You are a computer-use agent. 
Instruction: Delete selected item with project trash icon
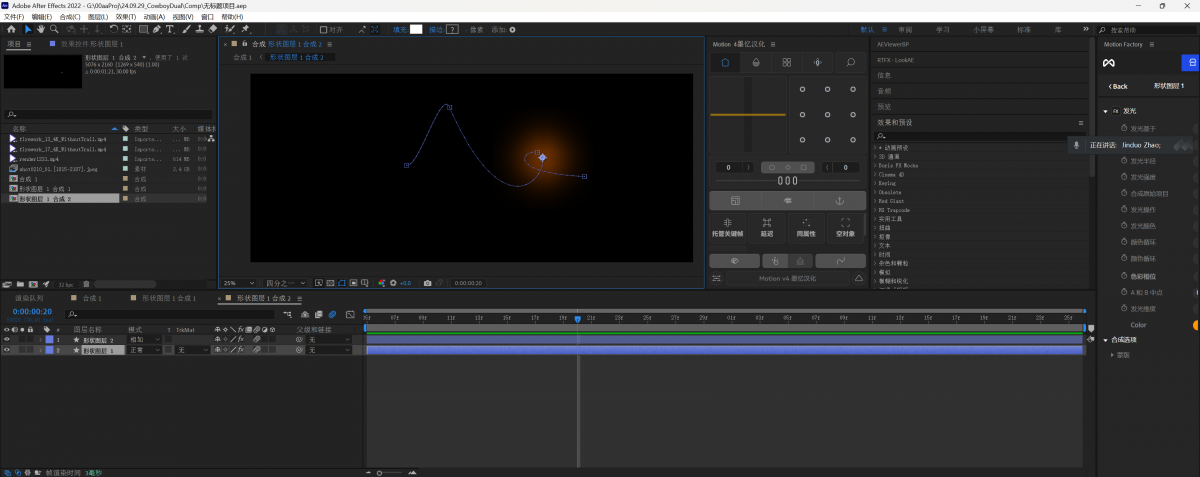click(x=86, y=284)
